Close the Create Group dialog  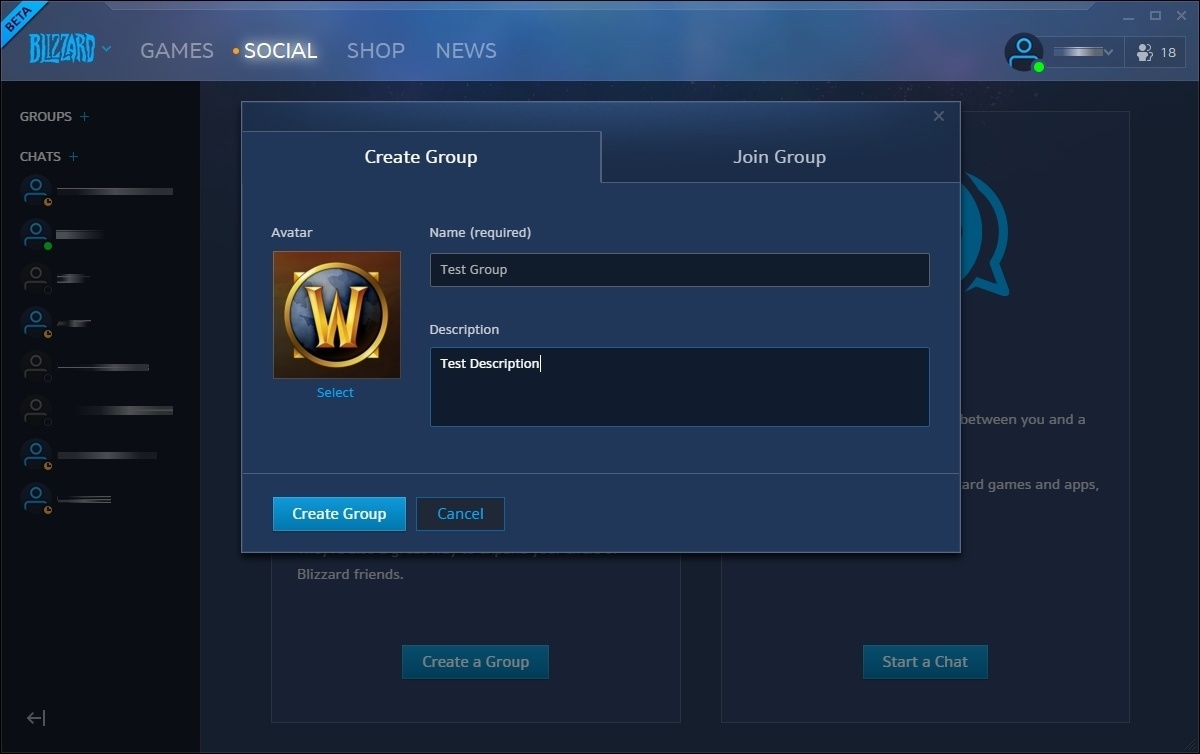pos(938,116)
